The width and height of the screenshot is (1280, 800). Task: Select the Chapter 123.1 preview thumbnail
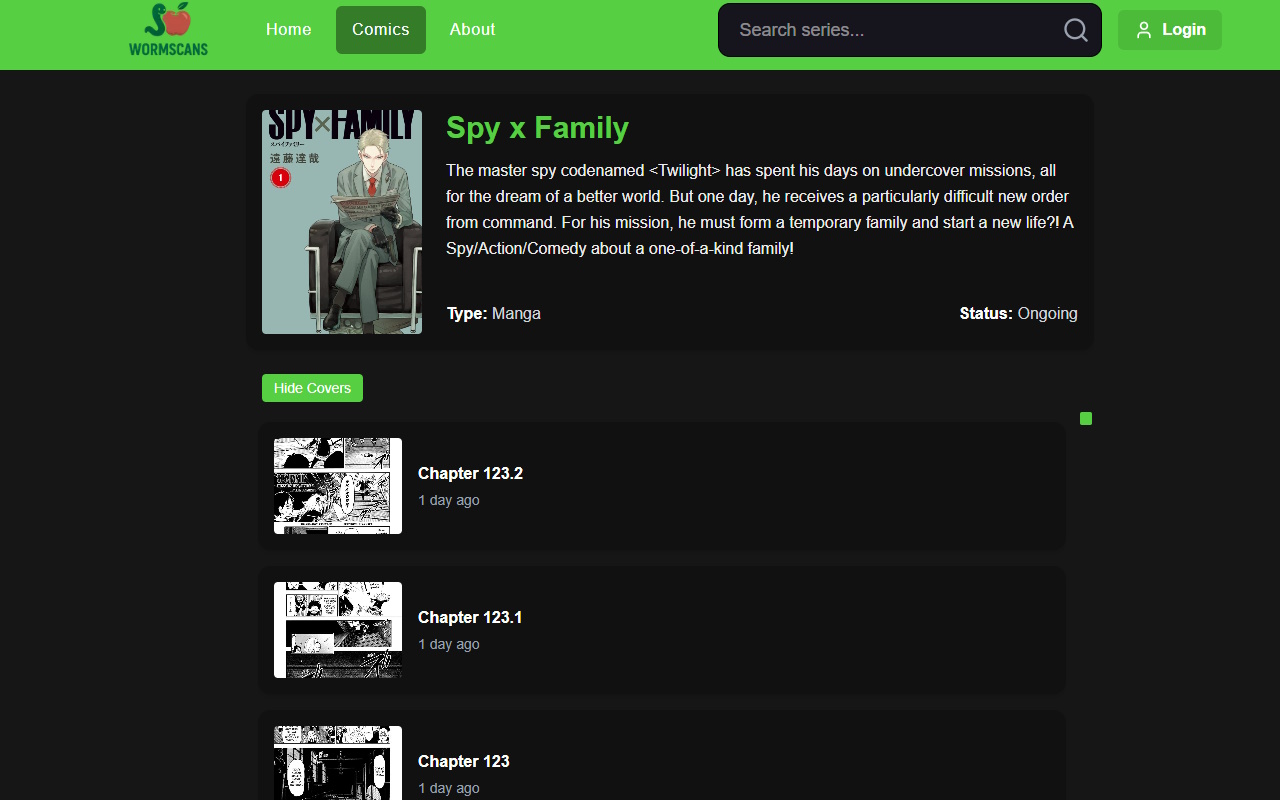coord(338,630)
